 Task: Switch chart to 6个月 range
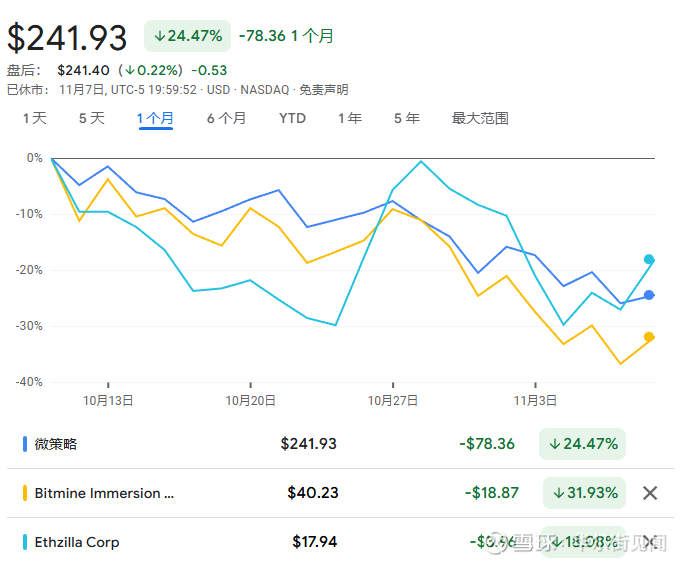click(x=227, y=118)
